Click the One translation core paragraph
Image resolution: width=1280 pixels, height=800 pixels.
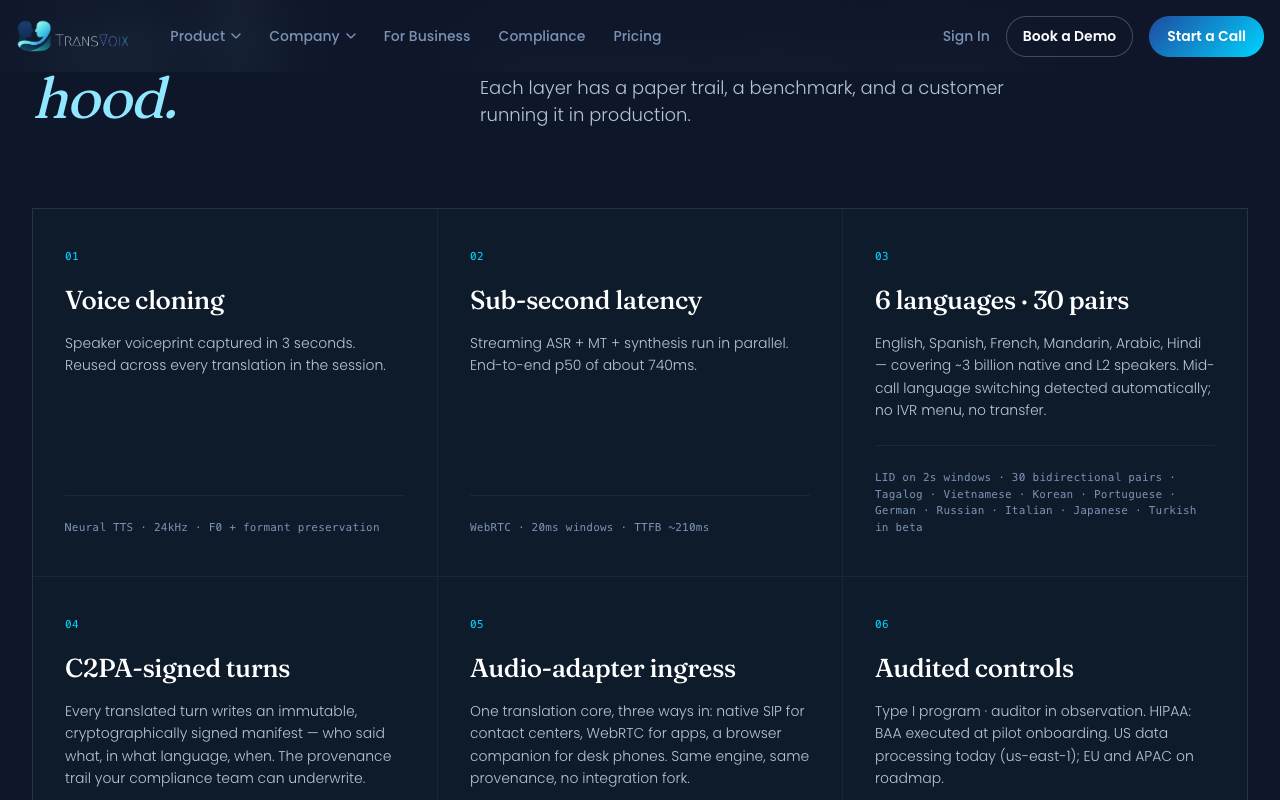[x=640, y=744]
